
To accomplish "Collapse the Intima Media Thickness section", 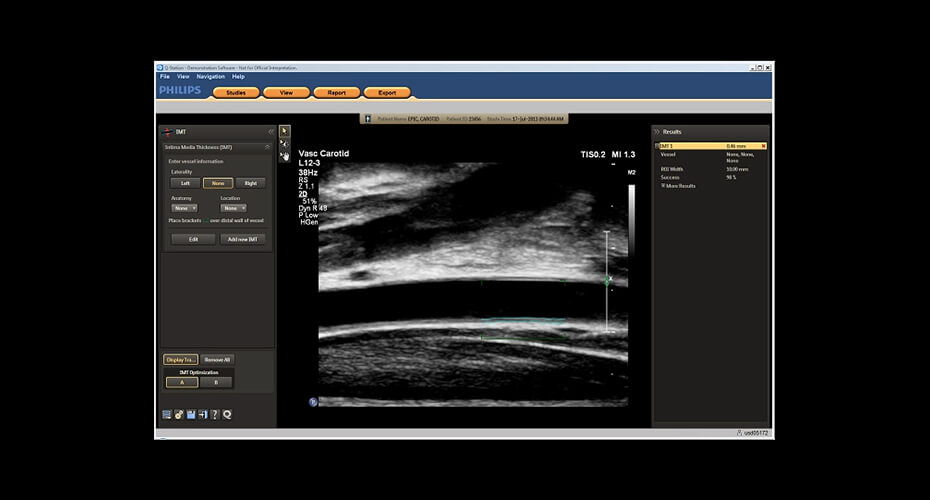I will [x=267, y=147].
